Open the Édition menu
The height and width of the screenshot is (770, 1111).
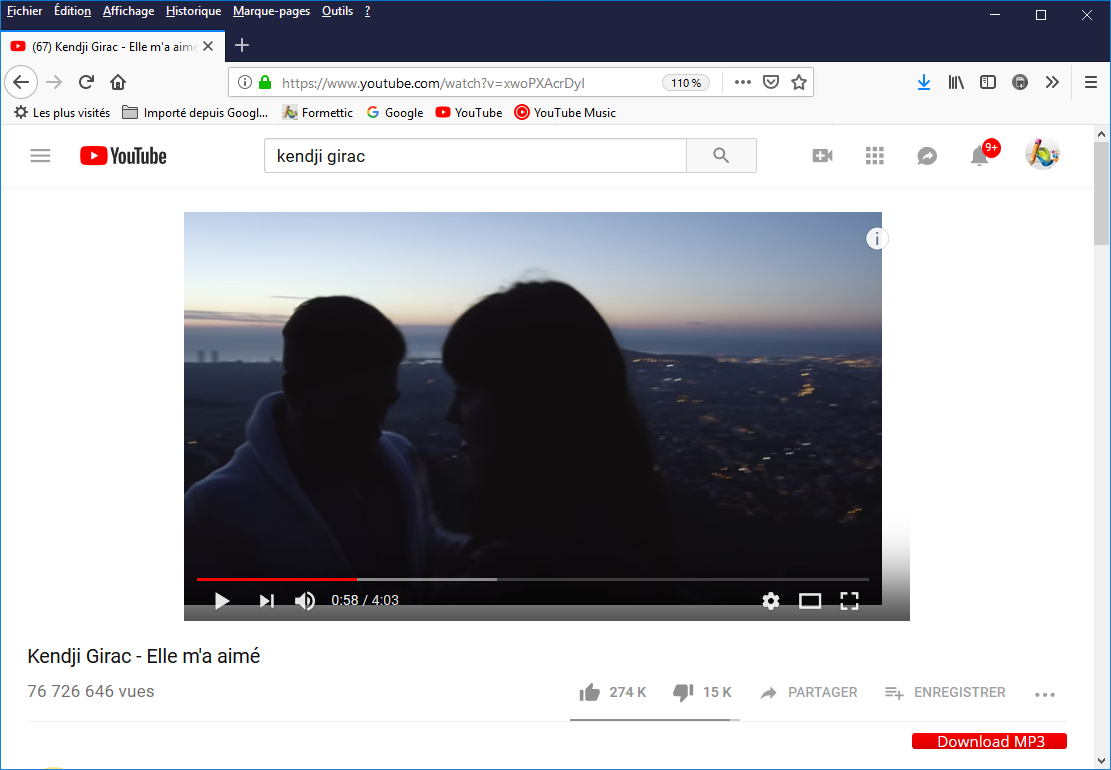tap(72, 11)
